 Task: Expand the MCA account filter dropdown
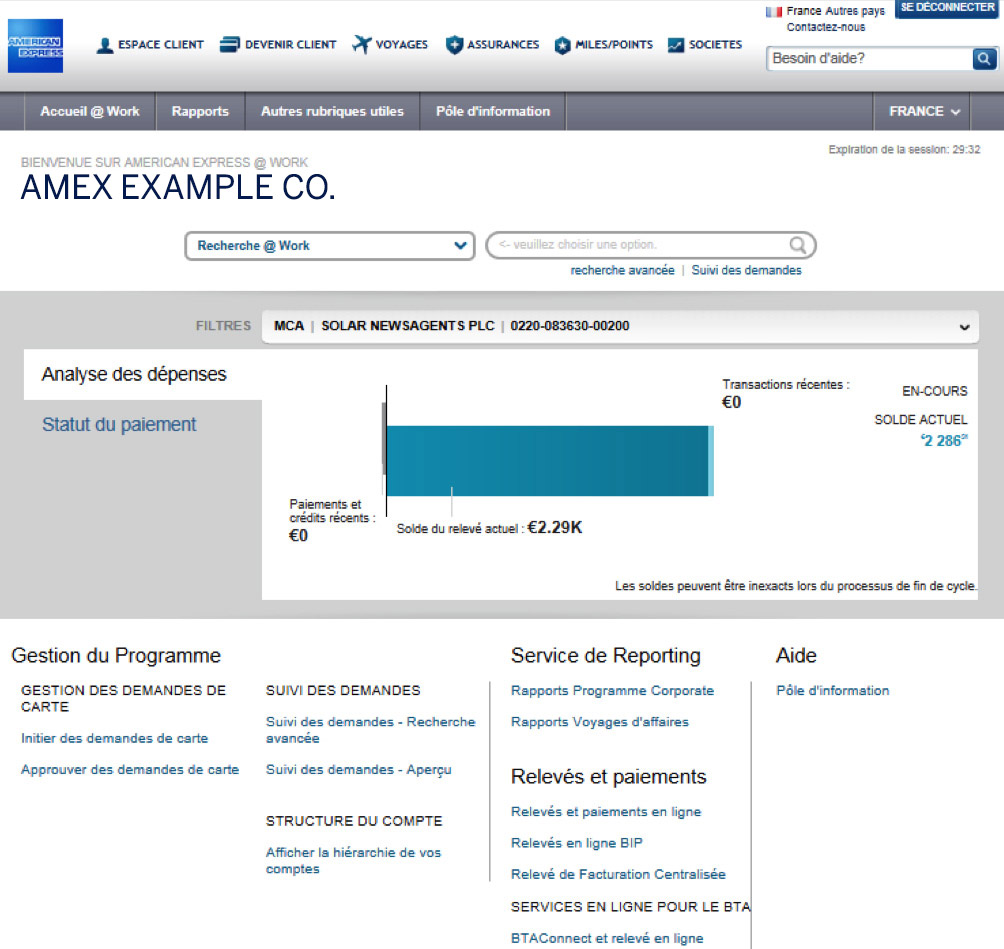[620, 327]
